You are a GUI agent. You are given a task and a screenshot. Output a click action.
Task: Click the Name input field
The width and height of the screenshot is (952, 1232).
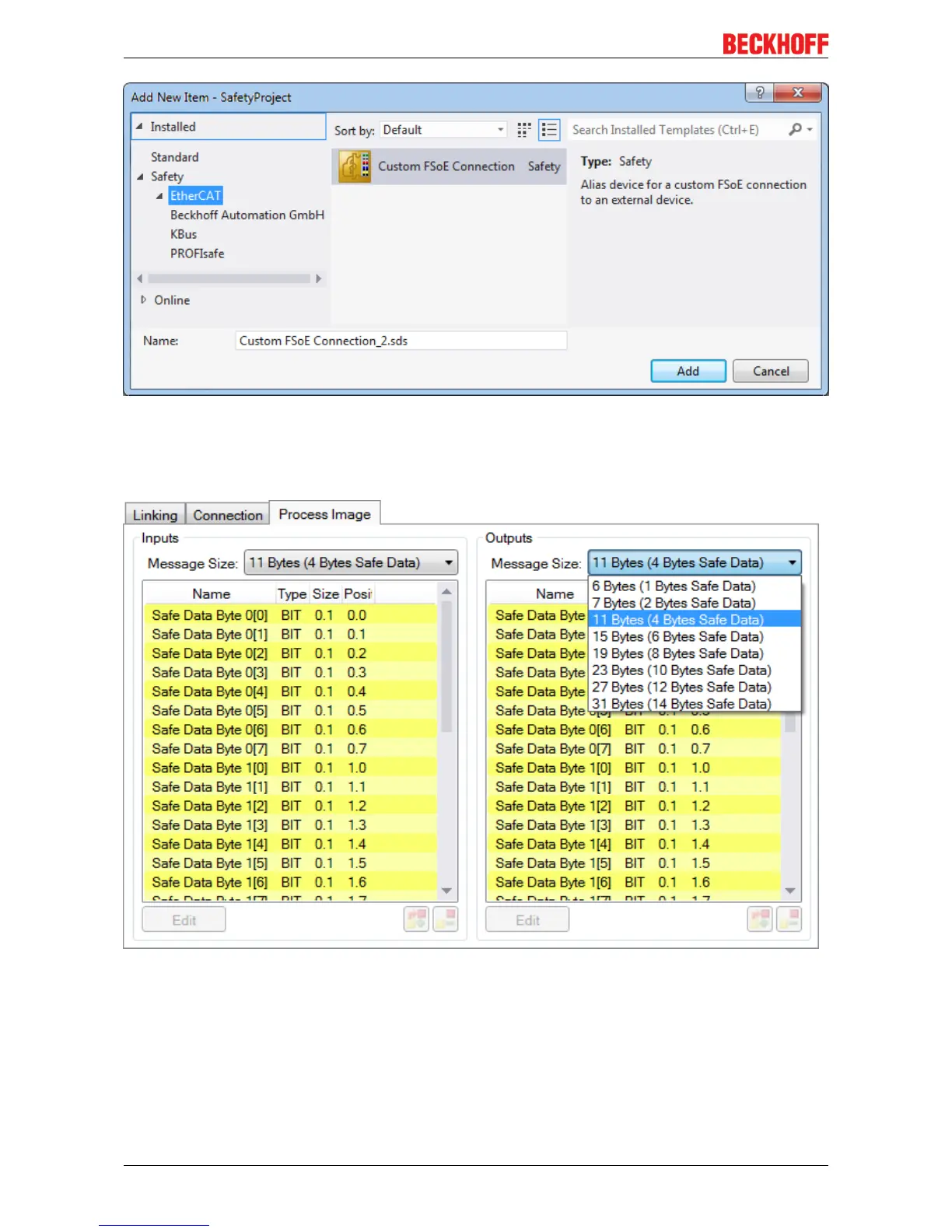point(401,341)
